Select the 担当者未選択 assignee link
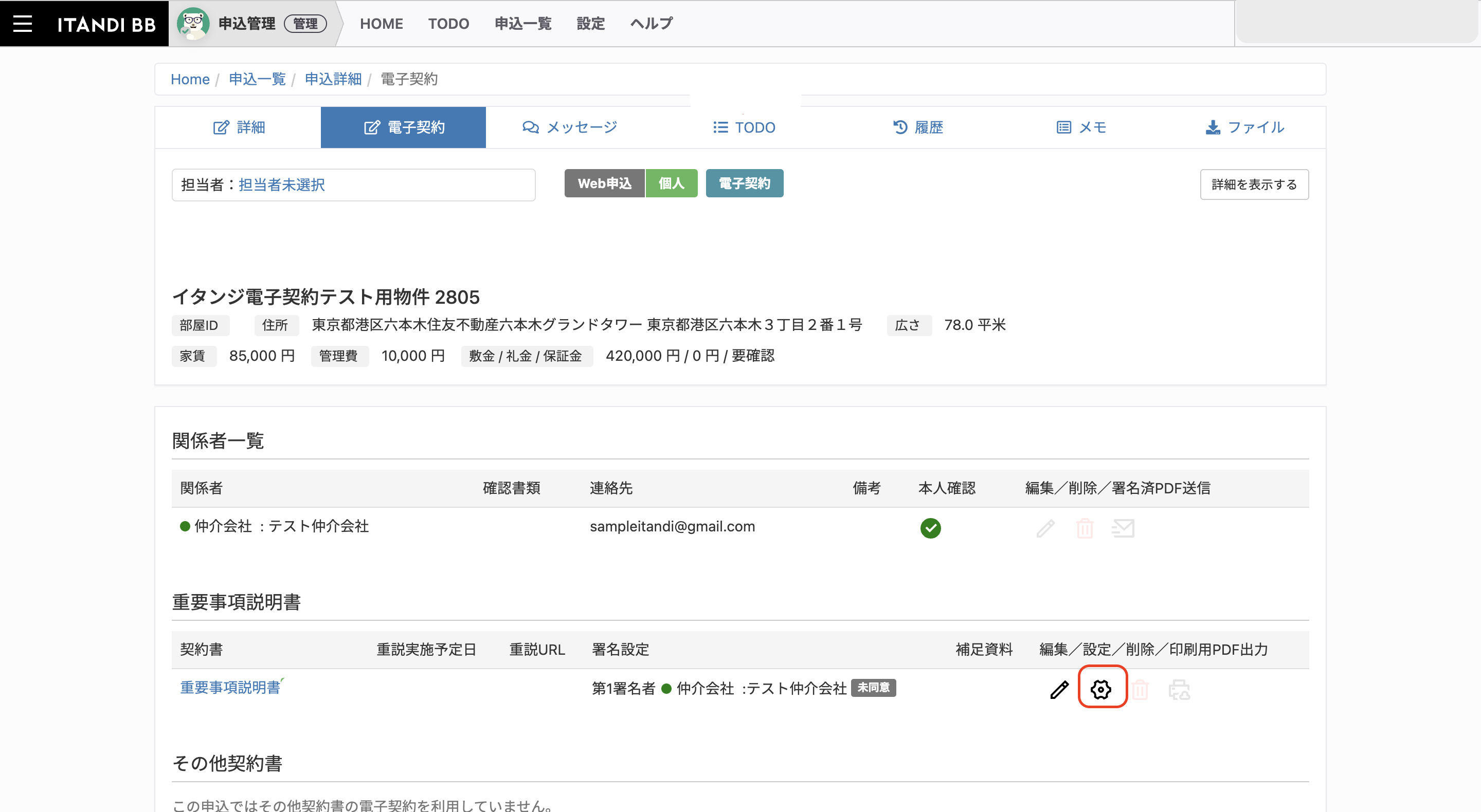The width and height of the screenshot is (1481, 812). [282, 184]
